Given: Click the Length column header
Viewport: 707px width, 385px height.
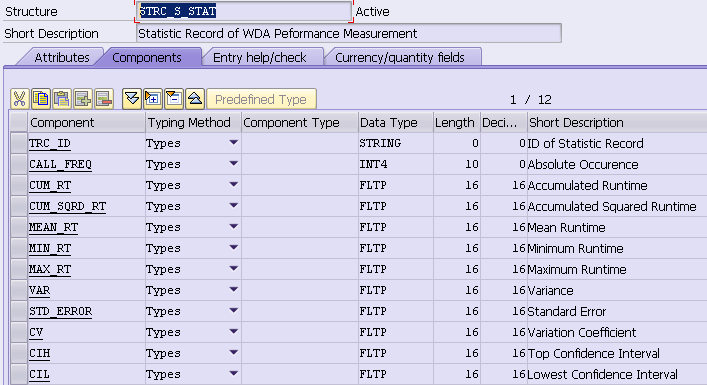Looking at the screenshot, I should point(457,123).
